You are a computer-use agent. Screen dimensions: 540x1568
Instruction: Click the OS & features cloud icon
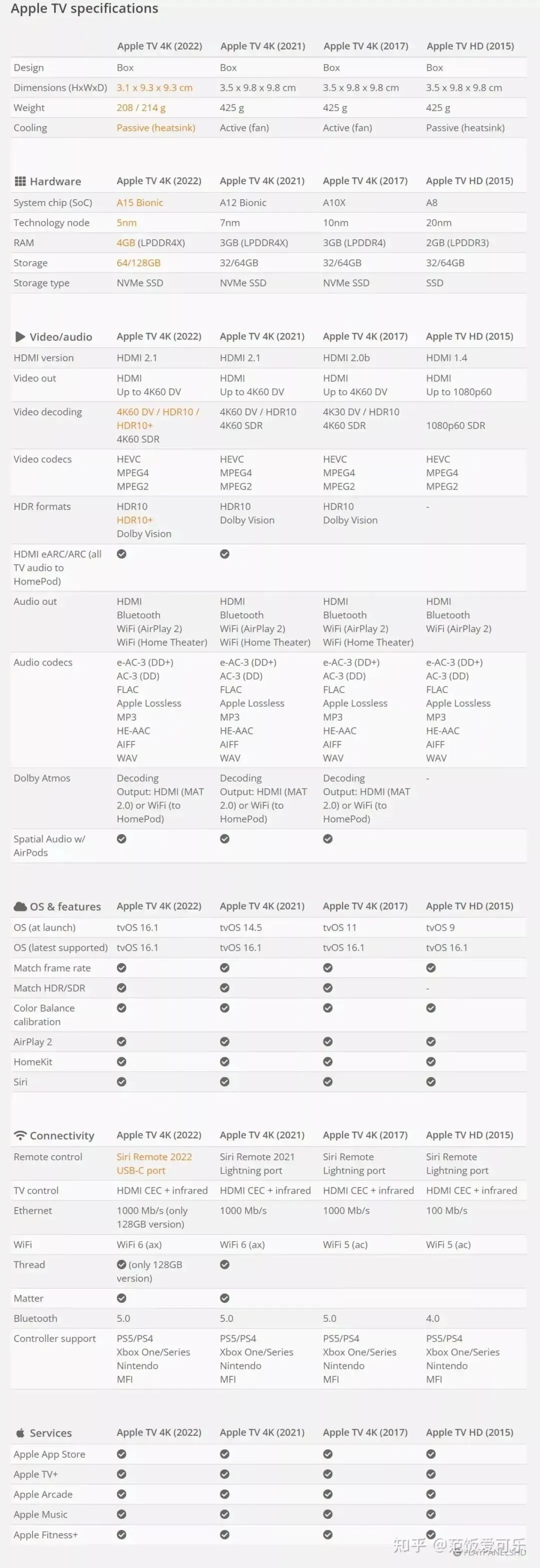pos(20,907)
